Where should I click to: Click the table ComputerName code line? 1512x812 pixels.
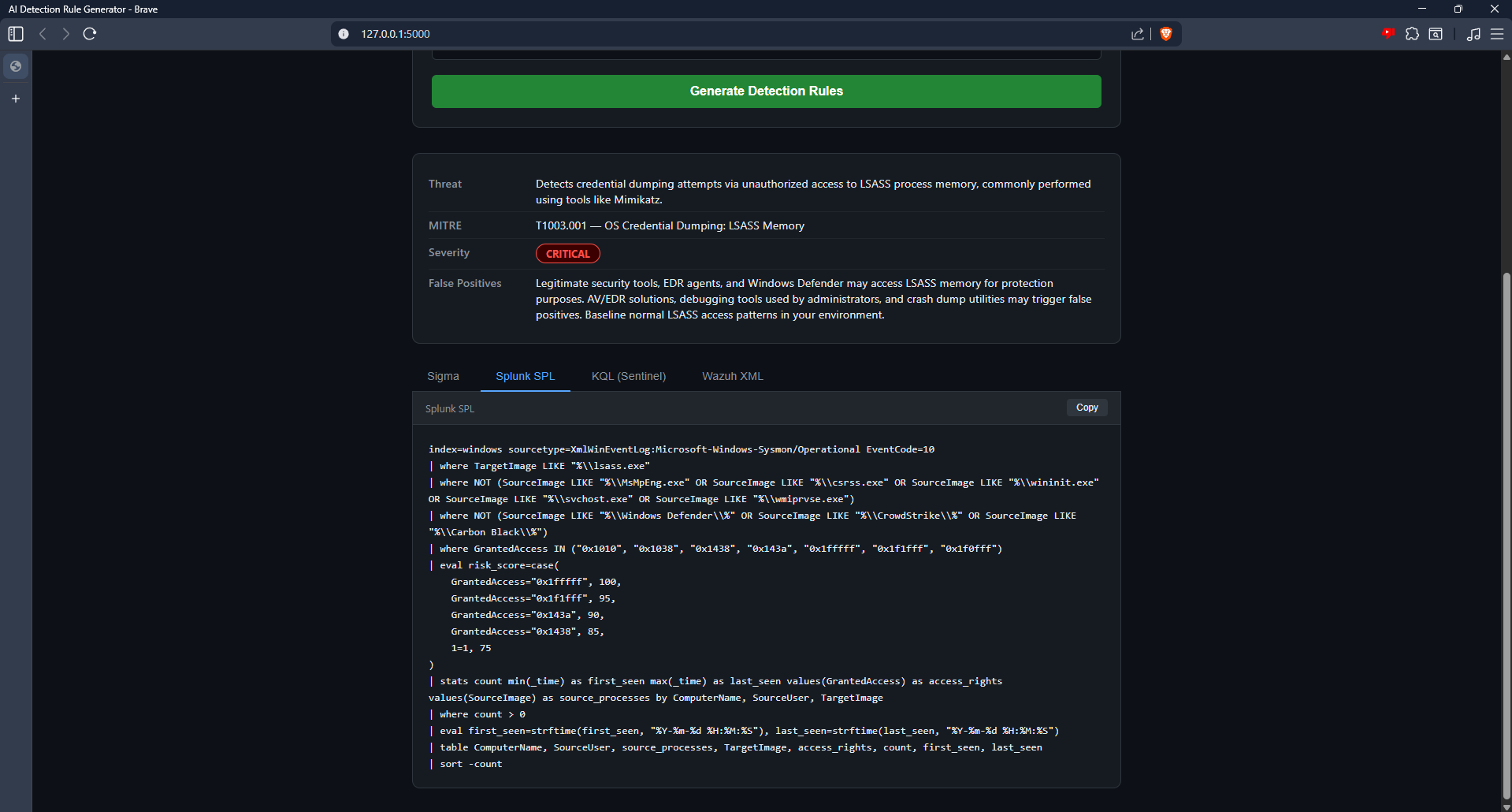coord(735,747)
